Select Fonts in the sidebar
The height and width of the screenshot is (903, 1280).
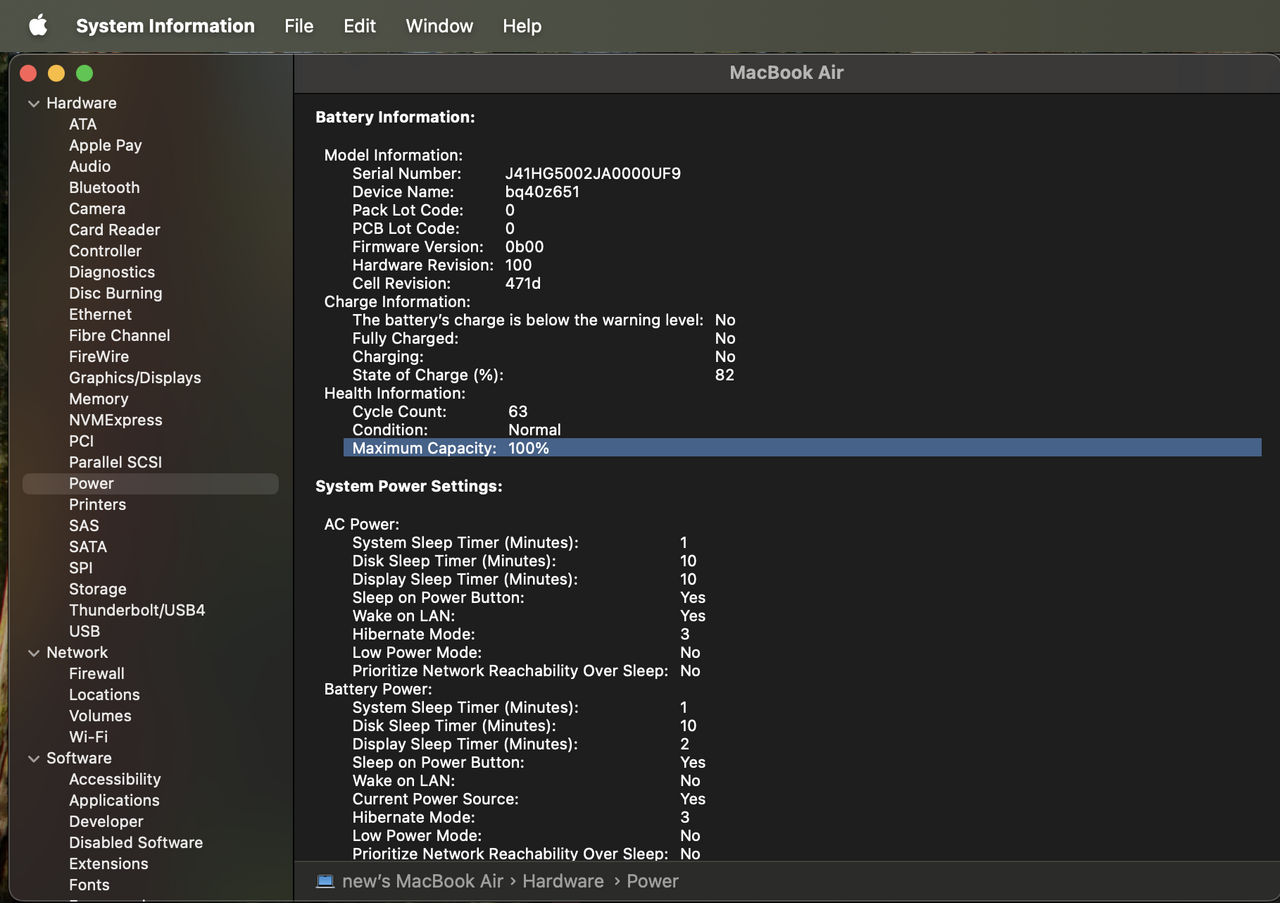pyautogui.click(x=89, y=885)
